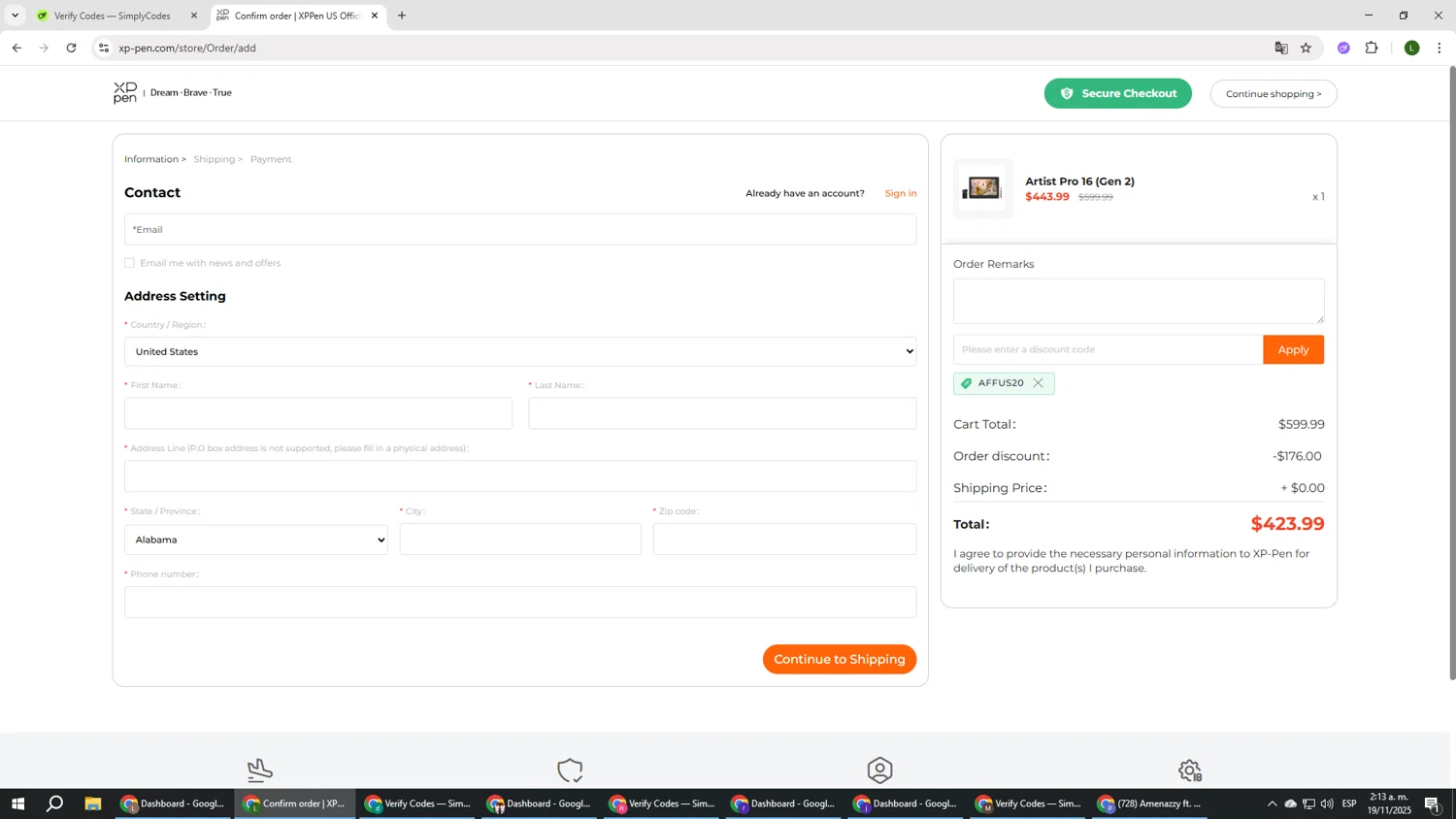Open the State / Province Alabama dropdown
This screenshot has height=819, width=1456.
(256, 540)
